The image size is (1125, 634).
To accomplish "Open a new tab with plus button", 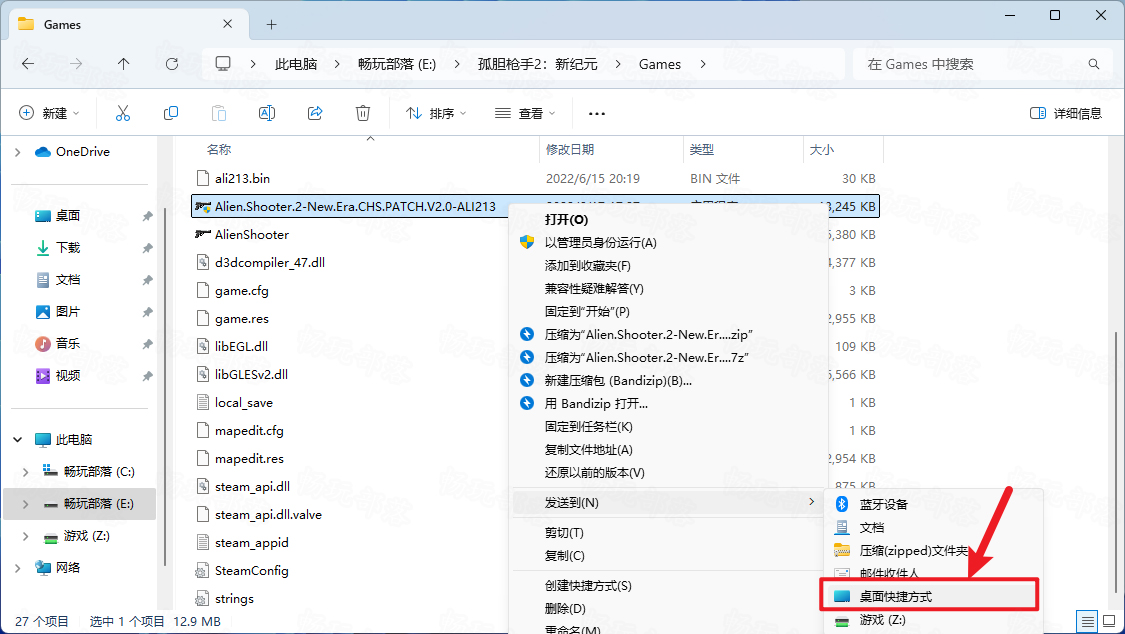I will click(271, 24).
